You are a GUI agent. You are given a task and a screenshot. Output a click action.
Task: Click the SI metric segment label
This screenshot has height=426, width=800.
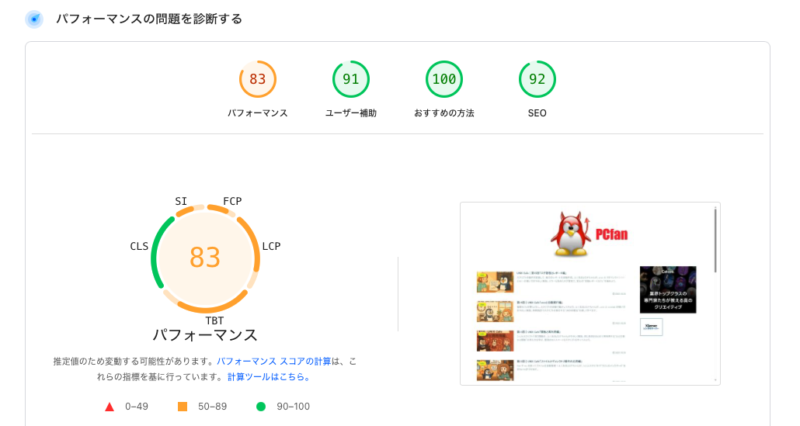181,201
